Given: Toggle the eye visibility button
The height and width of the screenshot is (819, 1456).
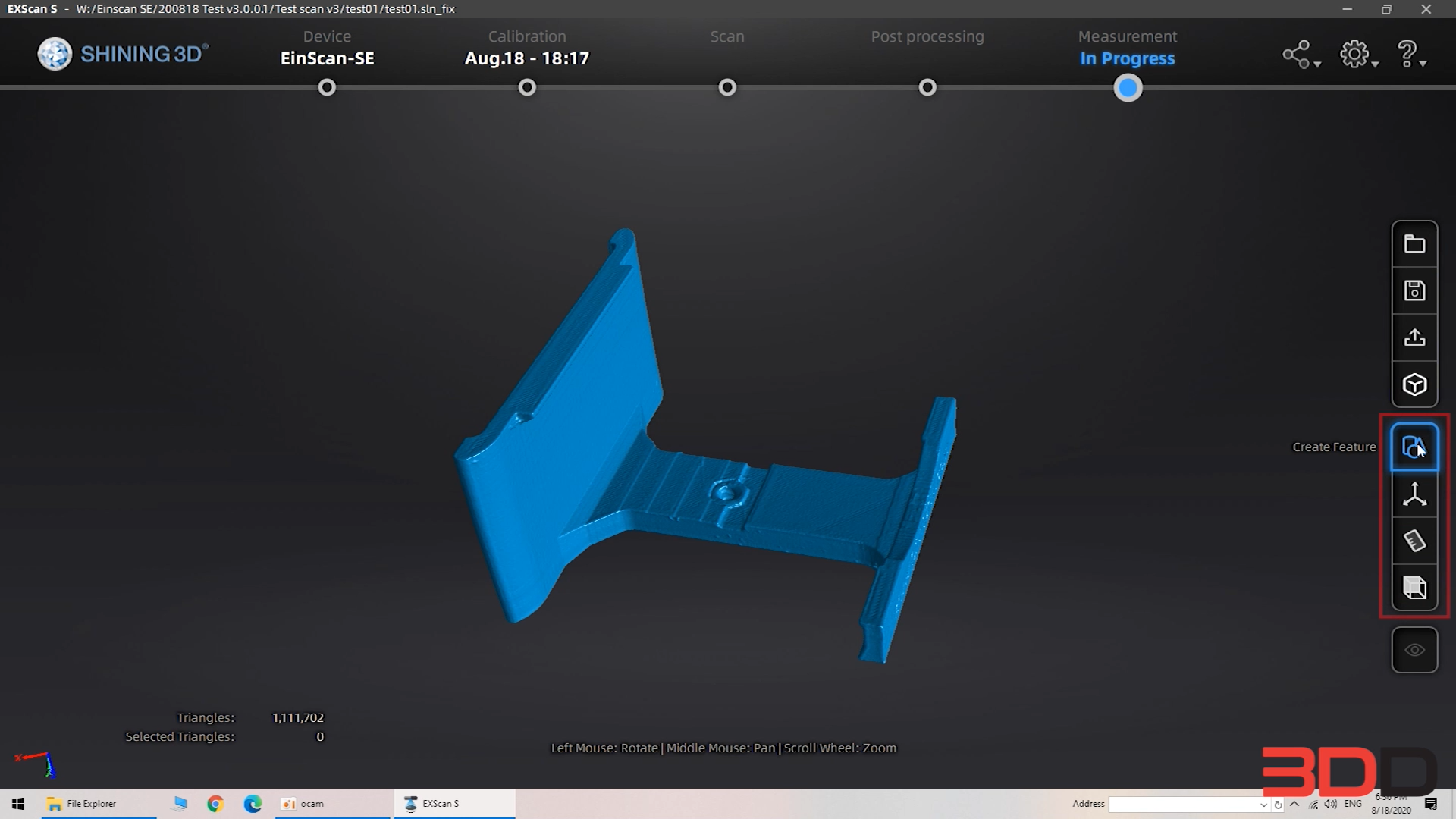Looking at the screenshot, I should (x=1414, y=650).
